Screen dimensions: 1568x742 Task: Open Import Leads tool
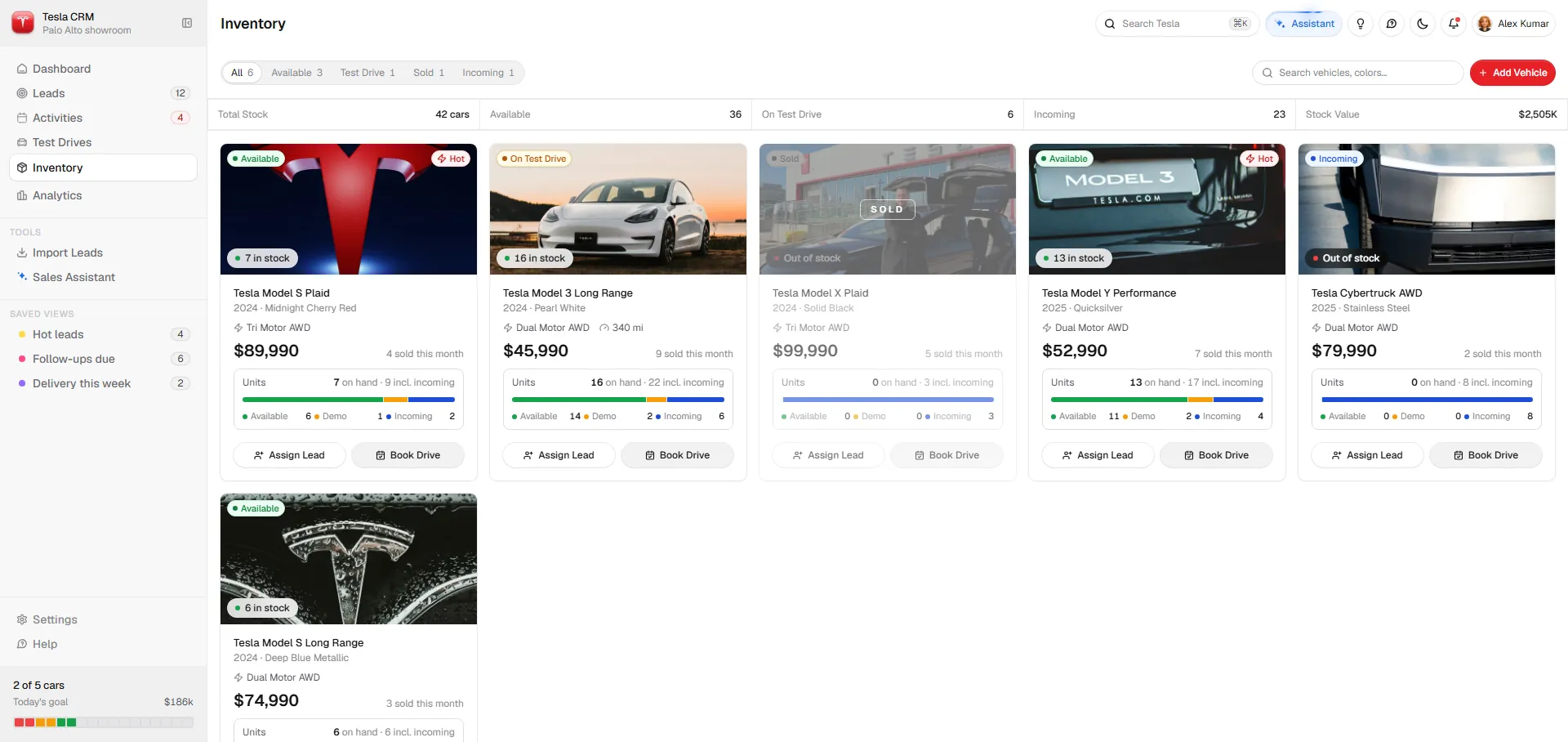point(103,253)
